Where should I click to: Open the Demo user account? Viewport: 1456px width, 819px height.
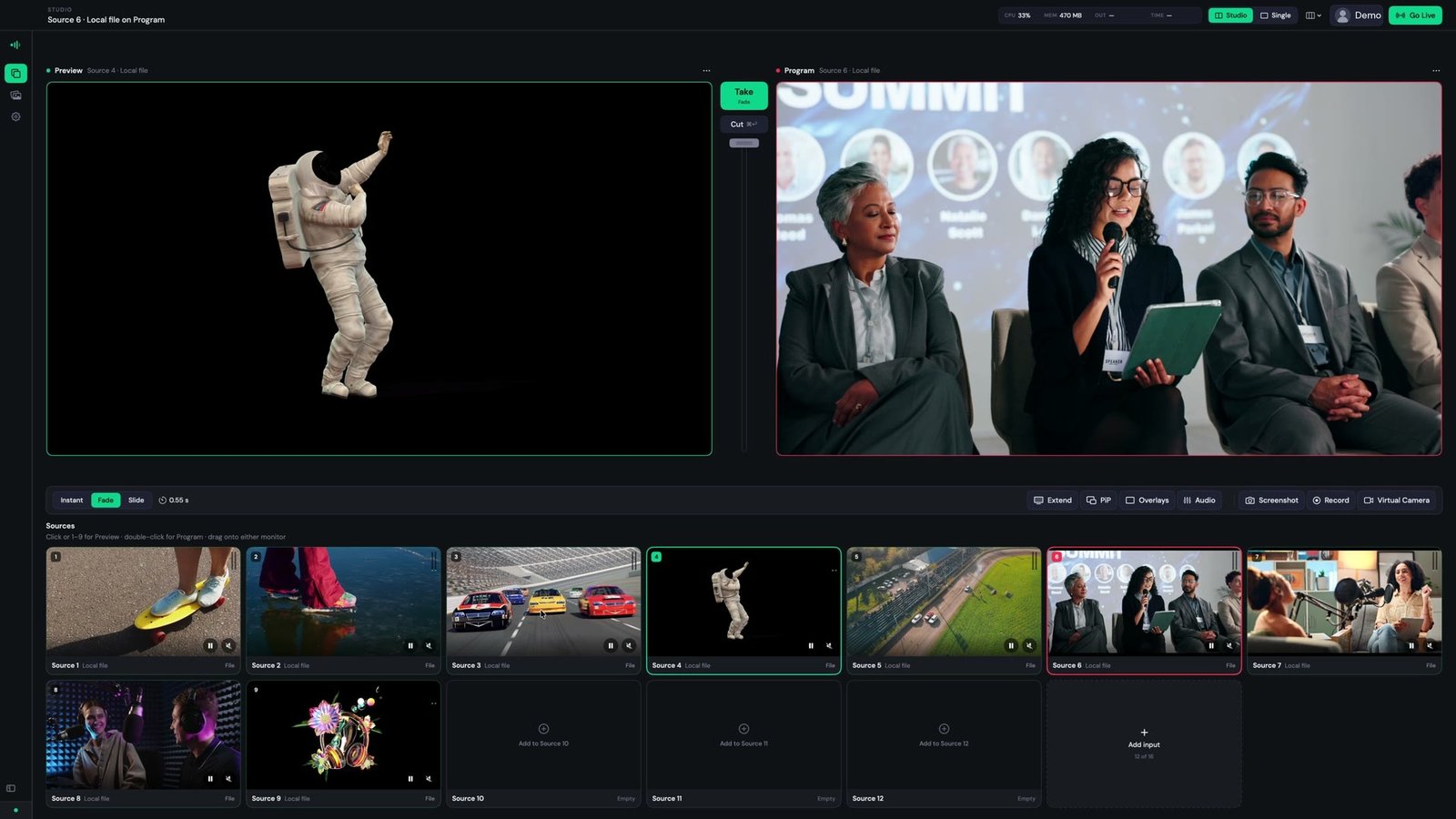[1358, 15]
